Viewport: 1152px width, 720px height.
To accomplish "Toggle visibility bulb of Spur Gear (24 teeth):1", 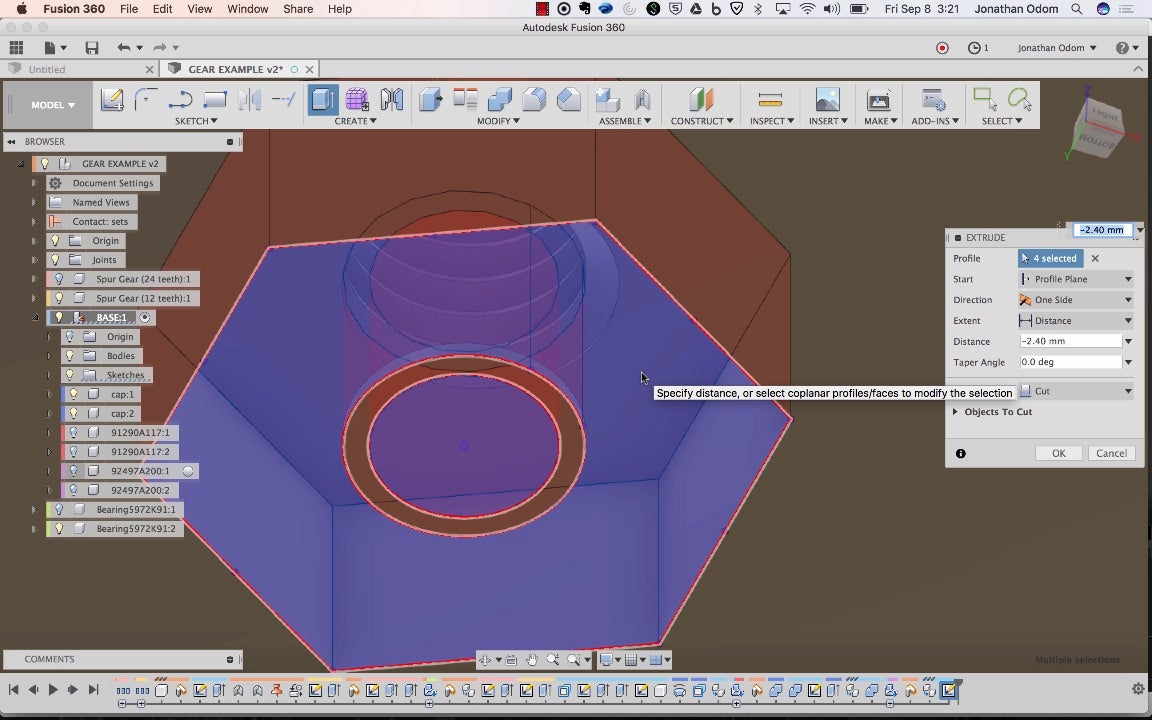I will (x=59, y=279).
